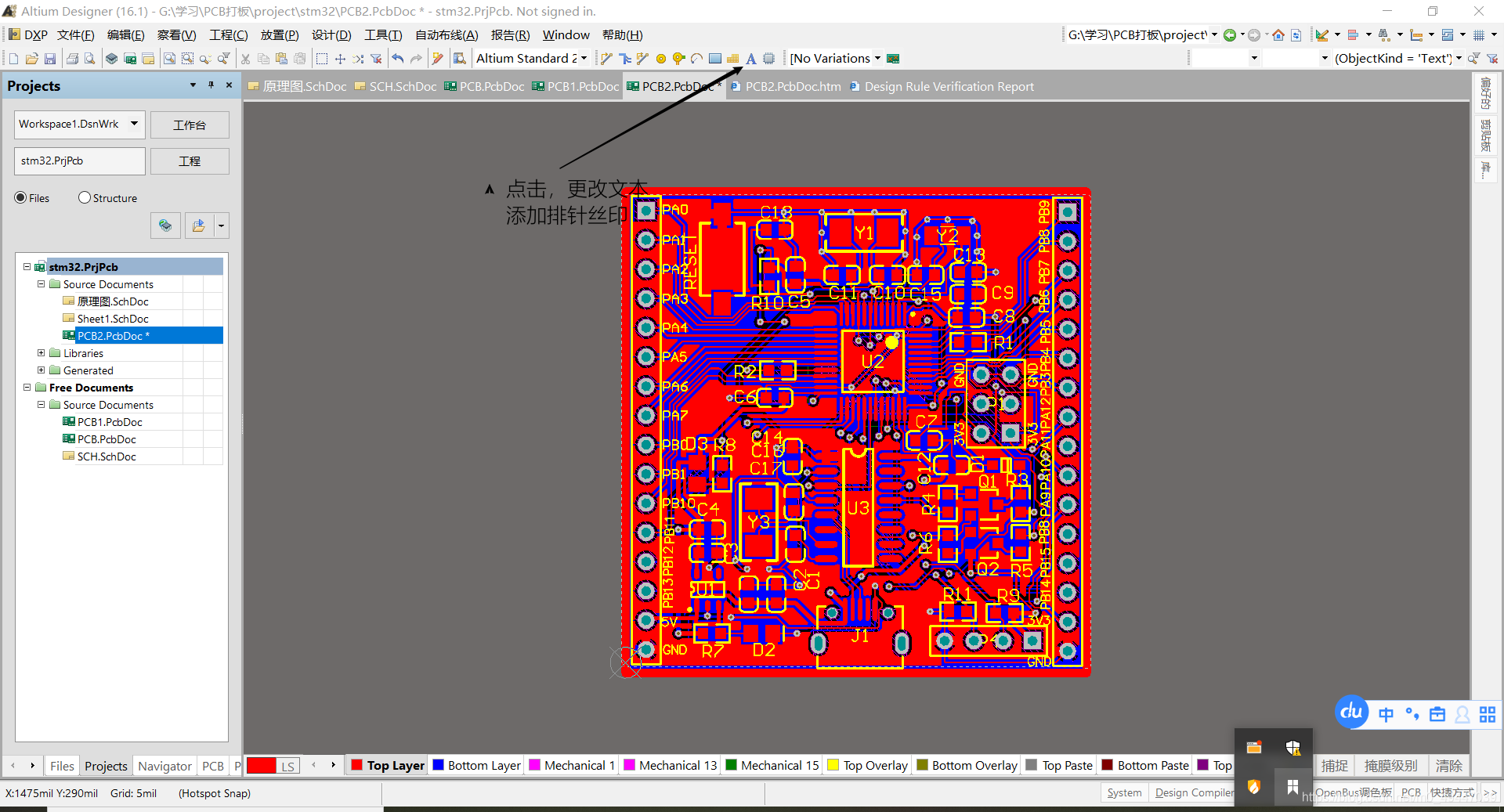Screen dimensions: 1504x812
Task: Open the 文件(F) menu
Action: pyautogui.click(x=76, y=35)
